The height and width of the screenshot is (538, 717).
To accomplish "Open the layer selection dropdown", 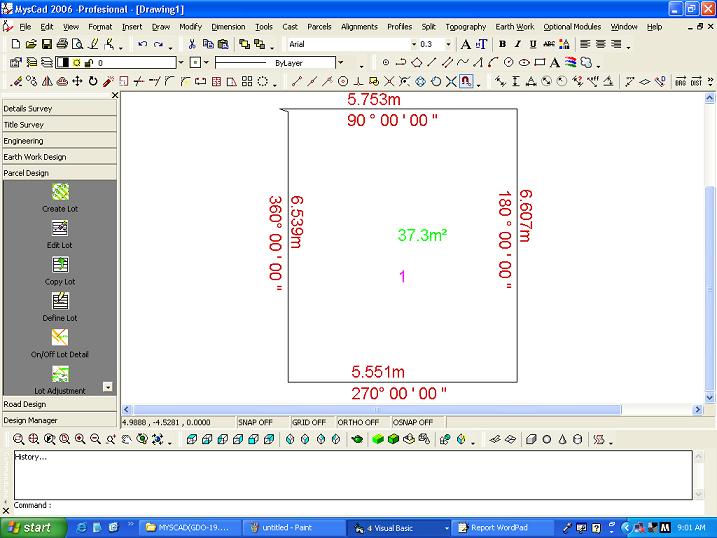I will click(180, 63).
